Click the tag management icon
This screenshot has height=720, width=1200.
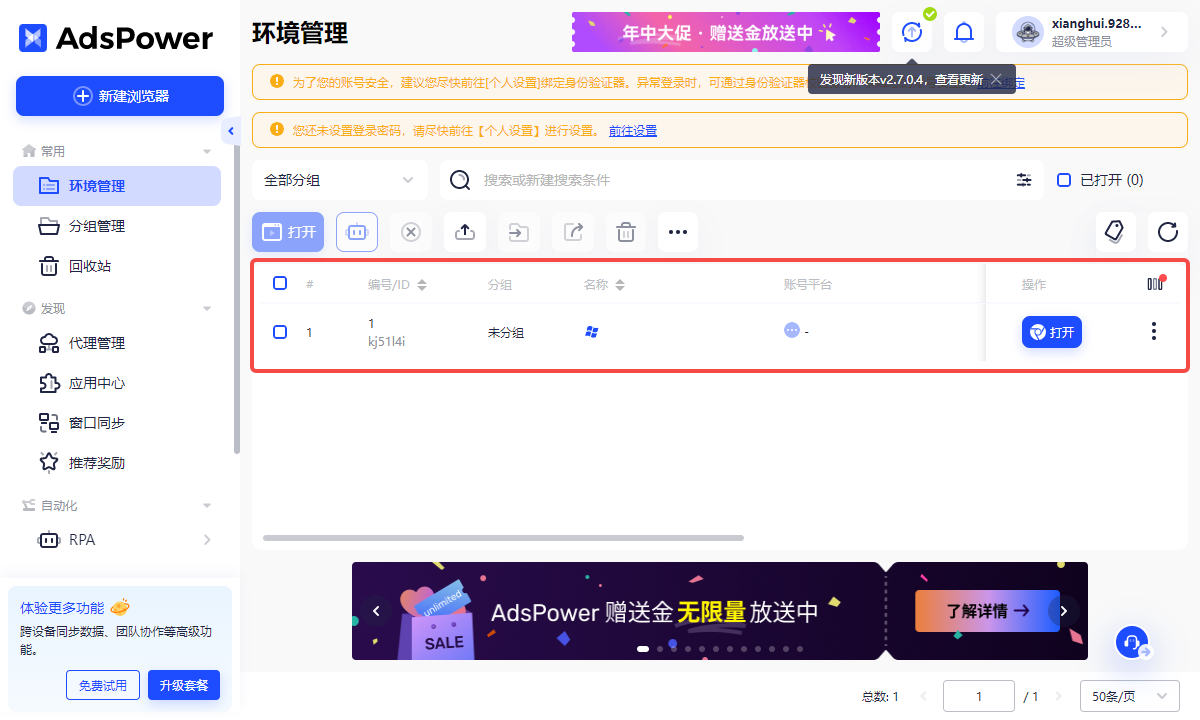[1115, 232]
